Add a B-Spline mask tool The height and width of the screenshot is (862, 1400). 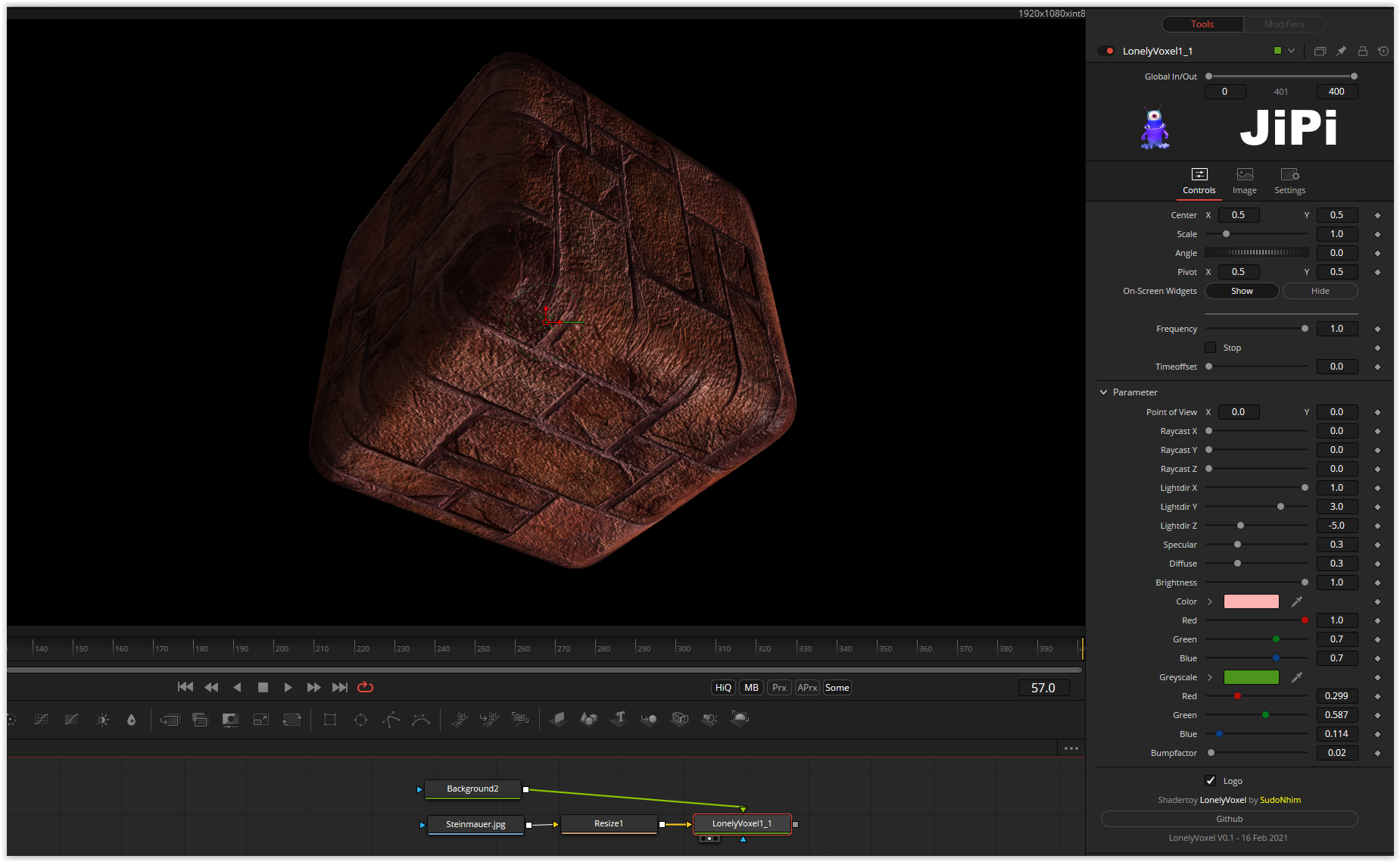[421, 720]
